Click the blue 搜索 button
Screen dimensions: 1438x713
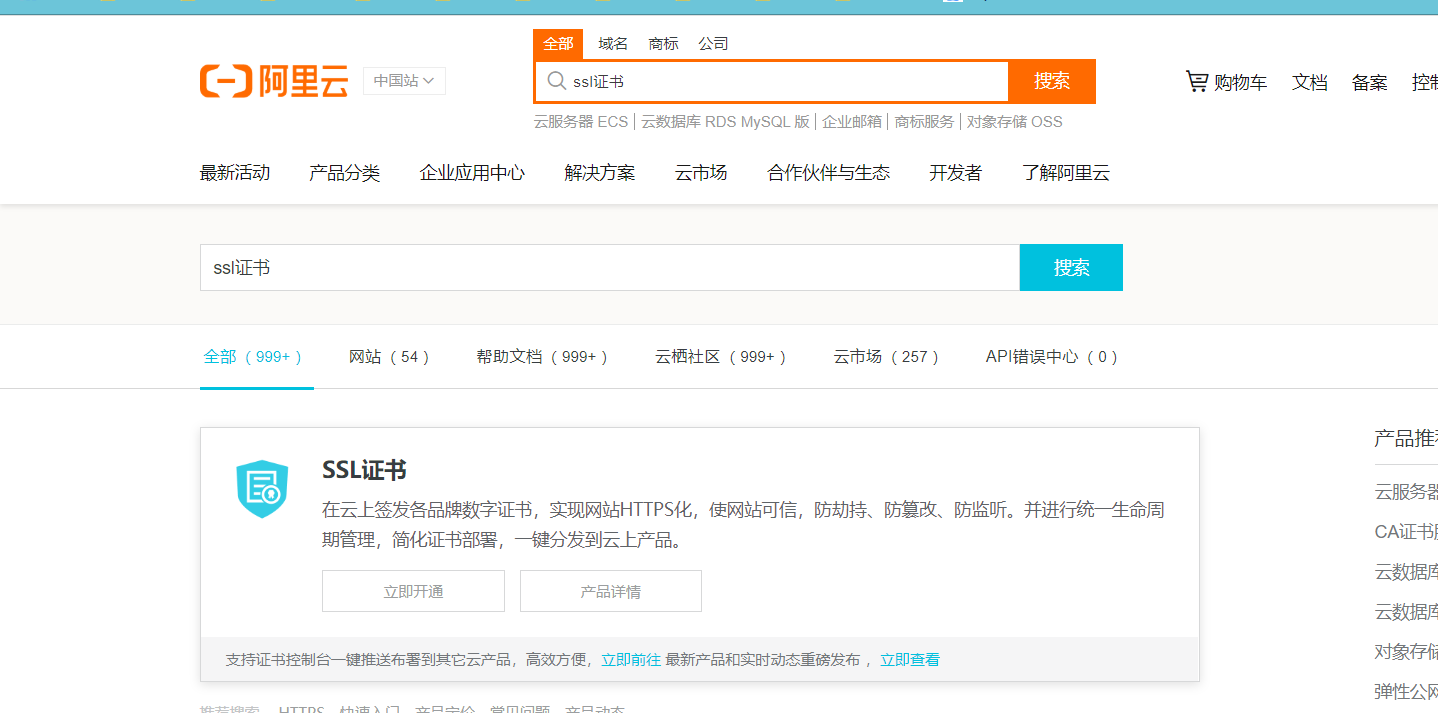coord(1071,267)
